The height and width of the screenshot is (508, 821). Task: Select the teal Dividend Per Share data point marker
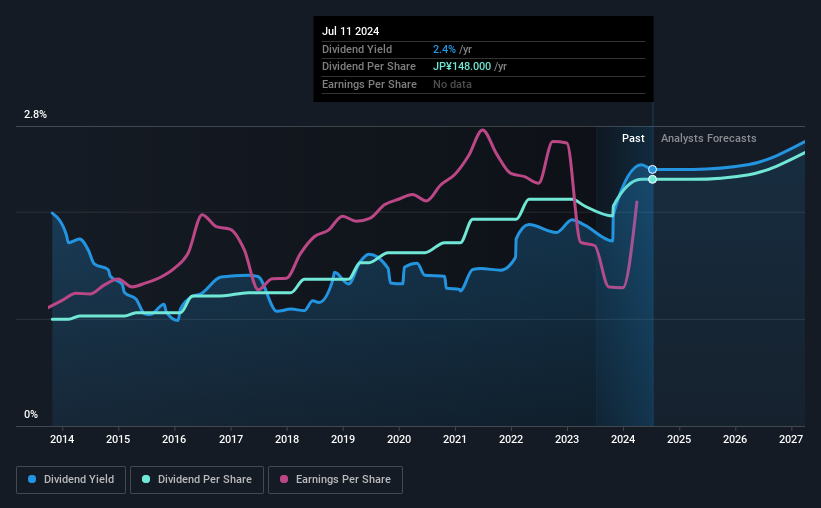pyautogui.click(x=652, y=180)
